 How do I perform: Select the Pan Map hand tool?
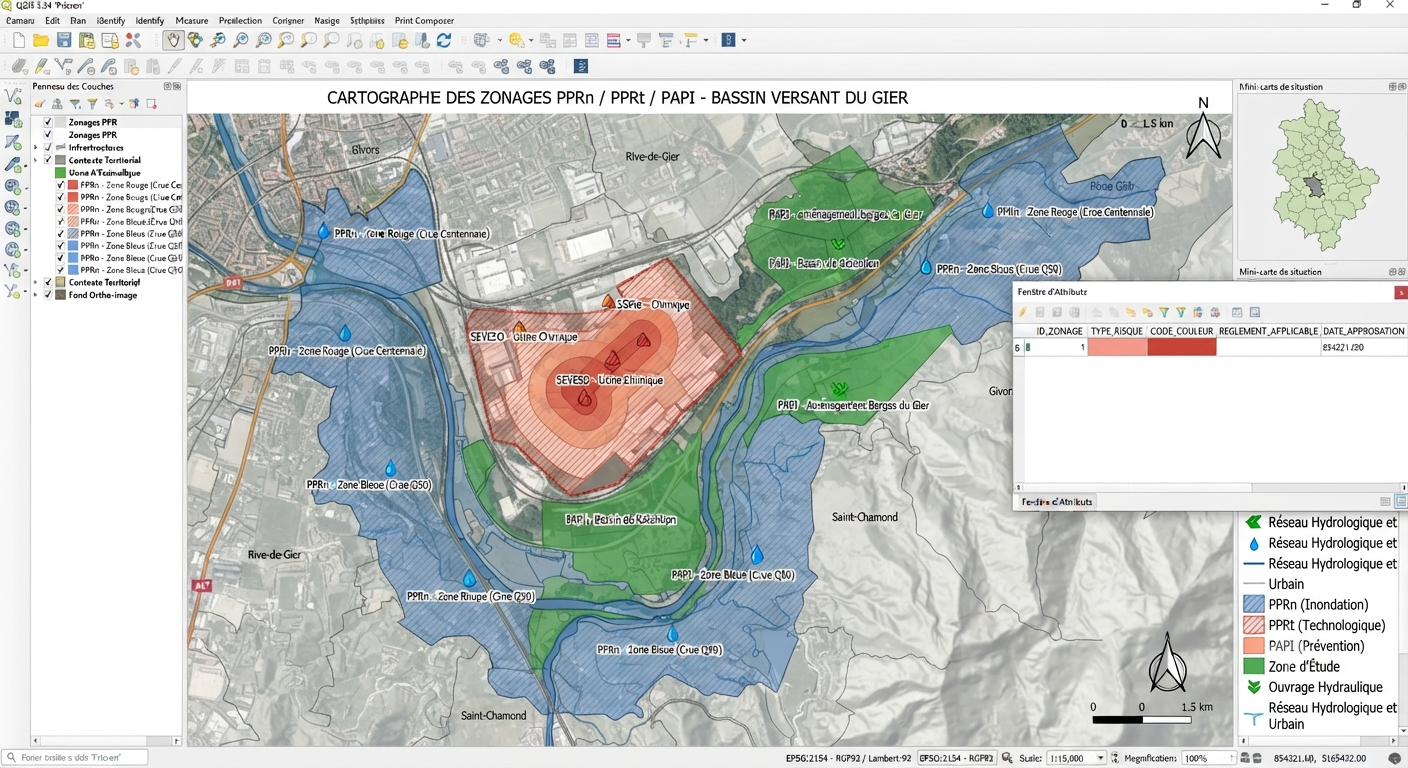point(174,40)
